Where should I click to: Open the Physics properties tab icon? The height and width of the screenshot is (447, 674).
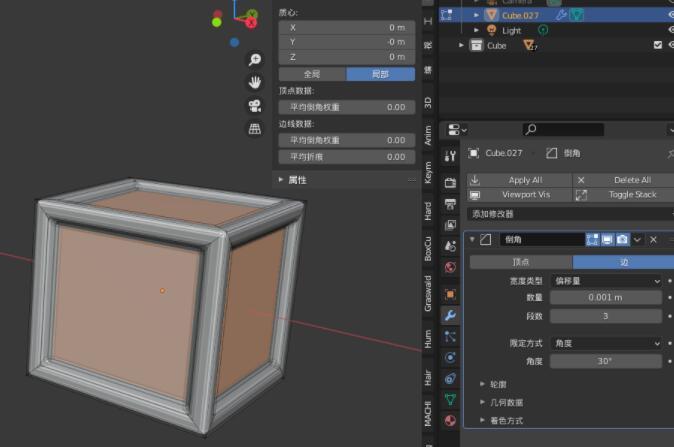[x=450, y=358]
